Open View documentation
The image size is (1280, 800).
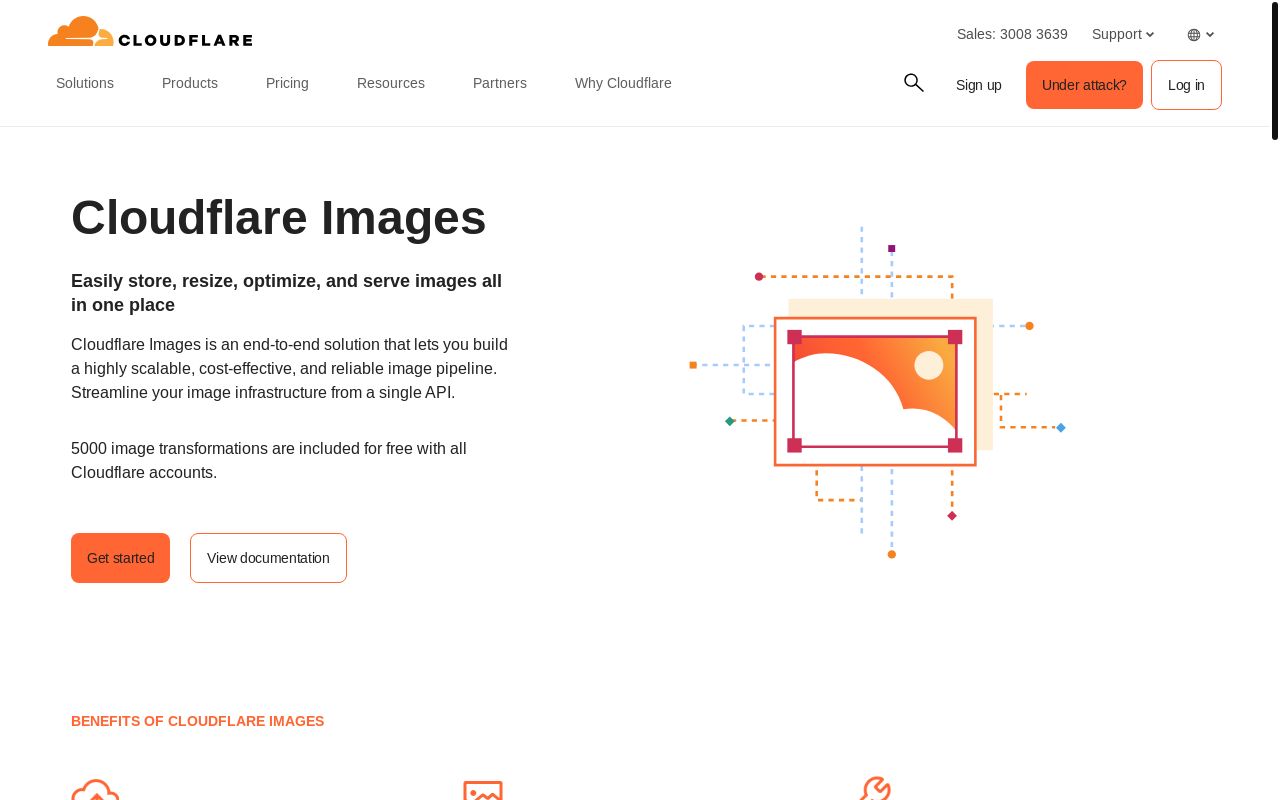(x=268, y=558)
